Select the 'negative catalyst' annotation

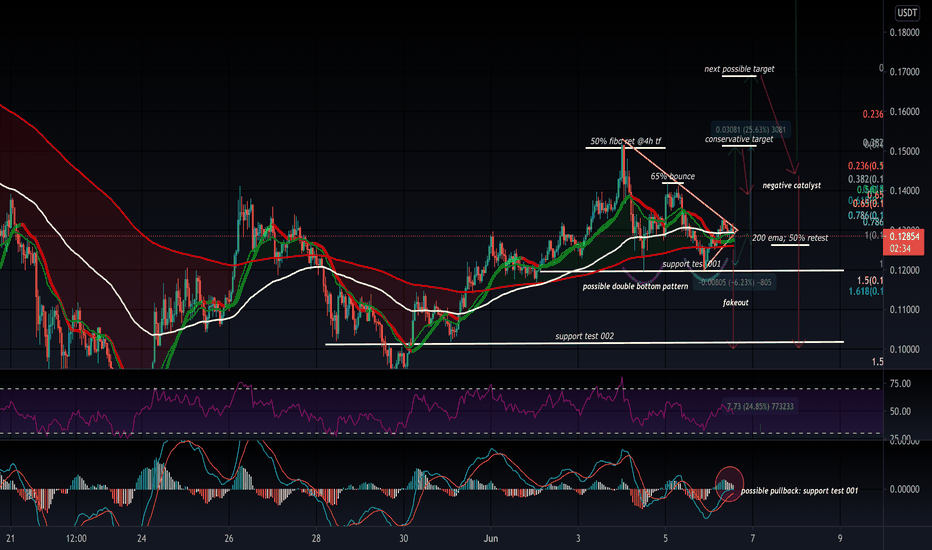pyautogui.click(x=791, y=186)
